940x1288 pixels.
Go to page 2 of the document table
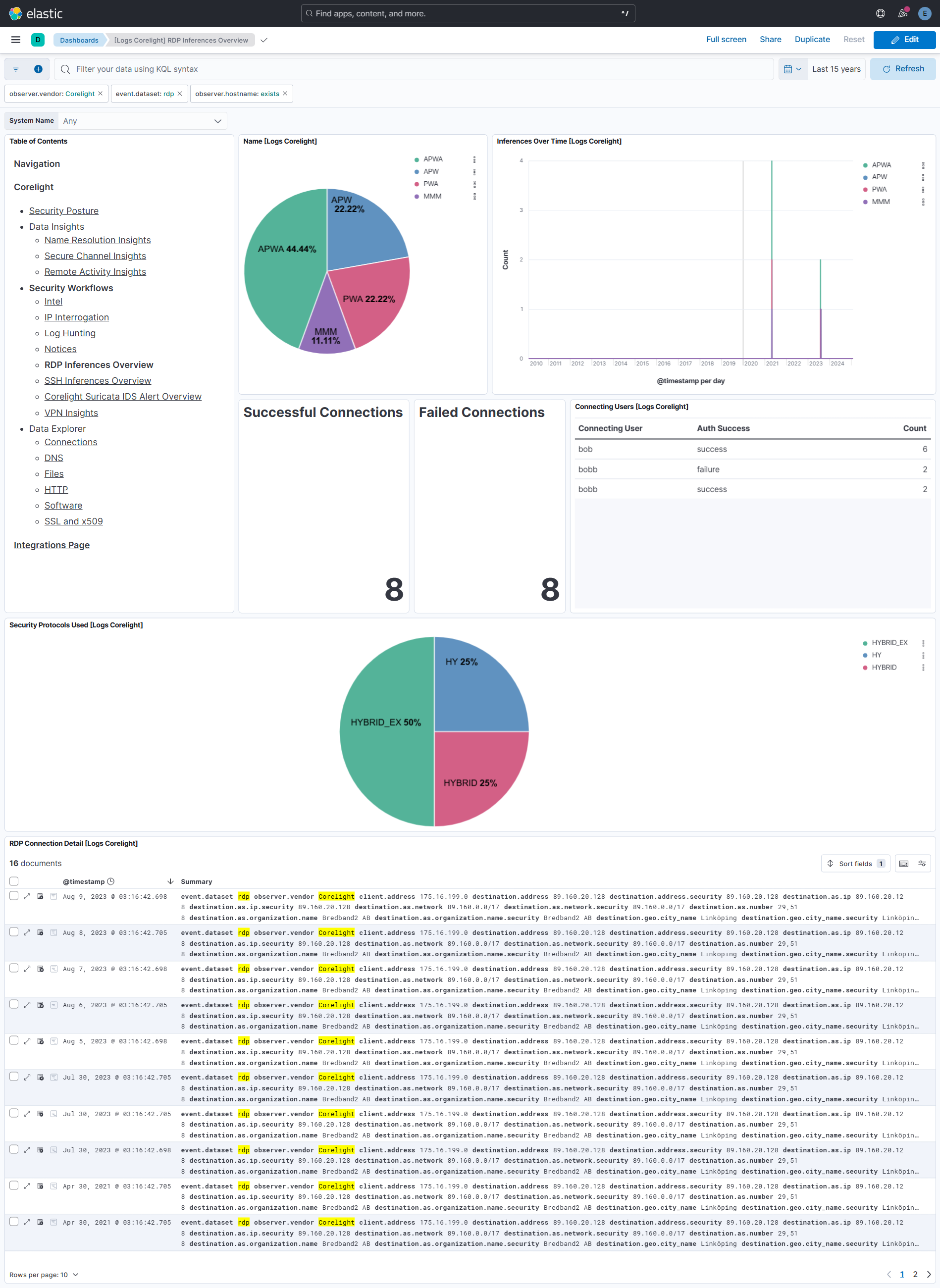915,1274
